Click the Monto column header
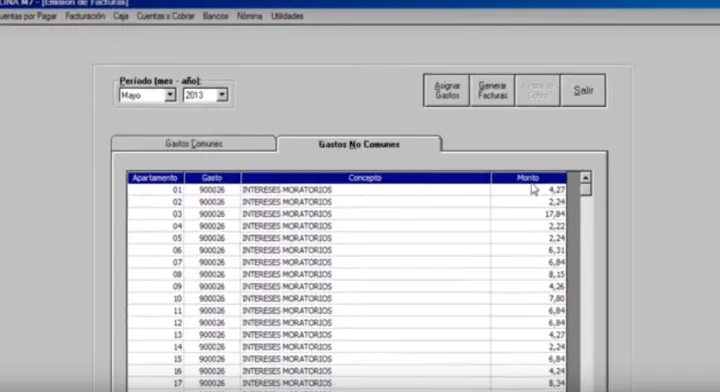This screenshot has height=392, width=720. [528, 178]
